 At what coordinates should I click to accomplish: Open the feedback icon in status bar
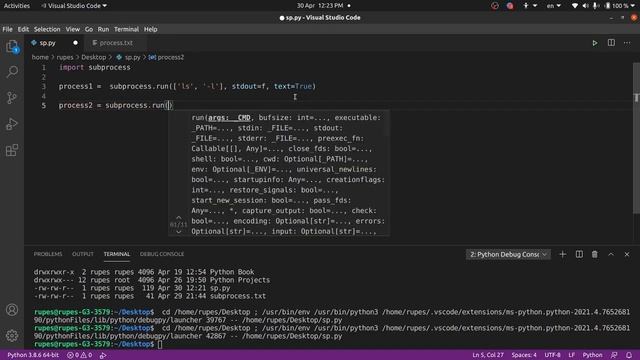click(614, 355)
